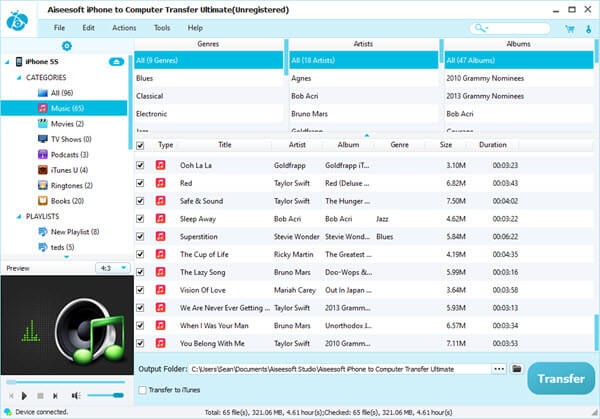
Task: Sort songs by Duration column
Action: point(493,145)
